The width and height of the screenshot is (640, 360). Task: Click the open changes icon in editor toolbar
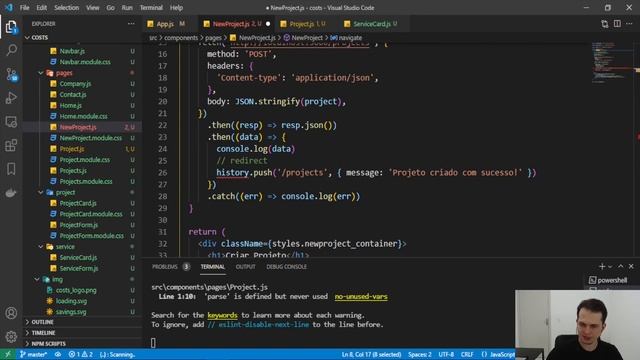tap(604, 24)
